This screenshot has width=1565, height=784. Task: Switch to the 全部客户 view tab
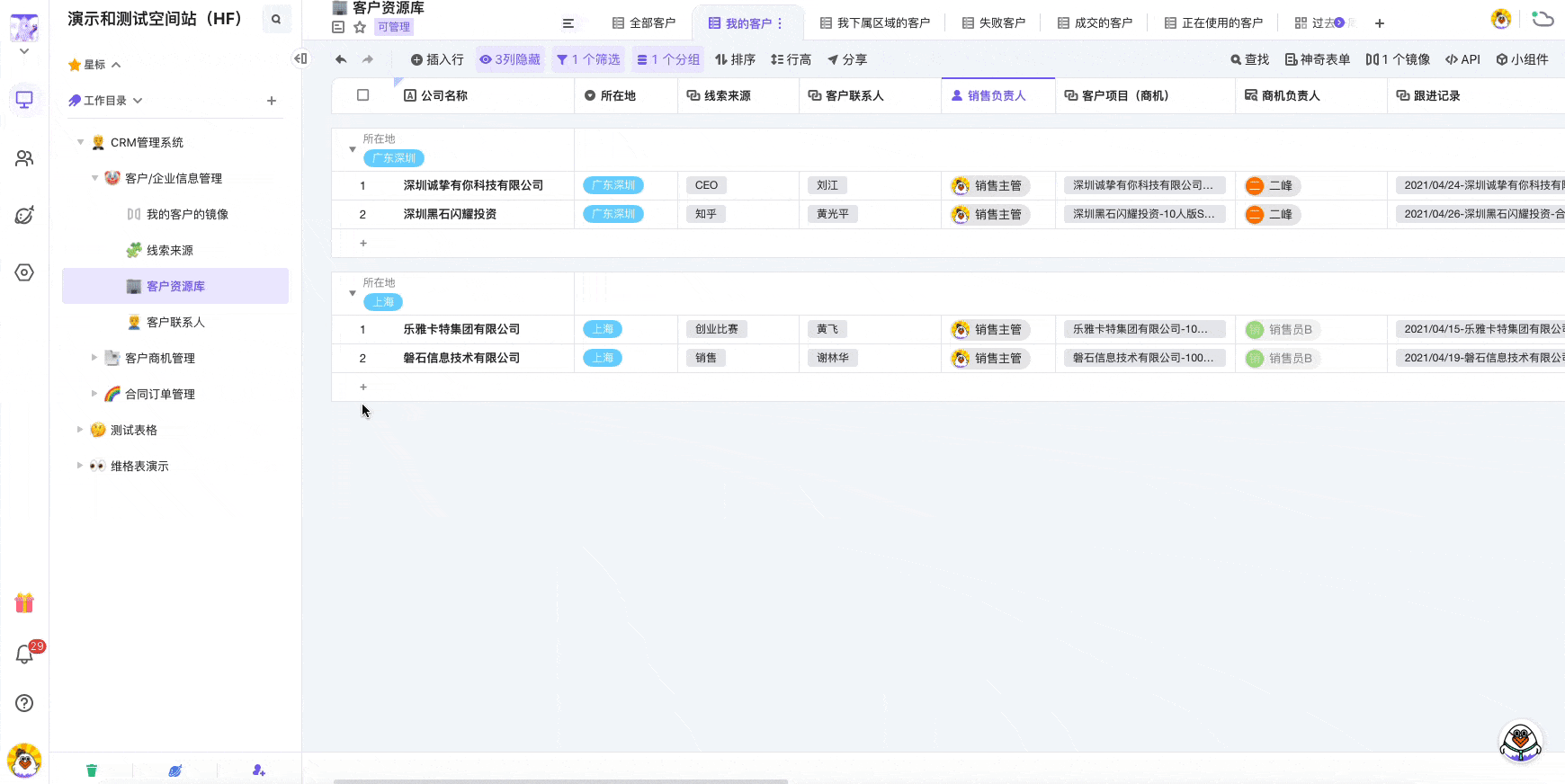tap(644, 23)
